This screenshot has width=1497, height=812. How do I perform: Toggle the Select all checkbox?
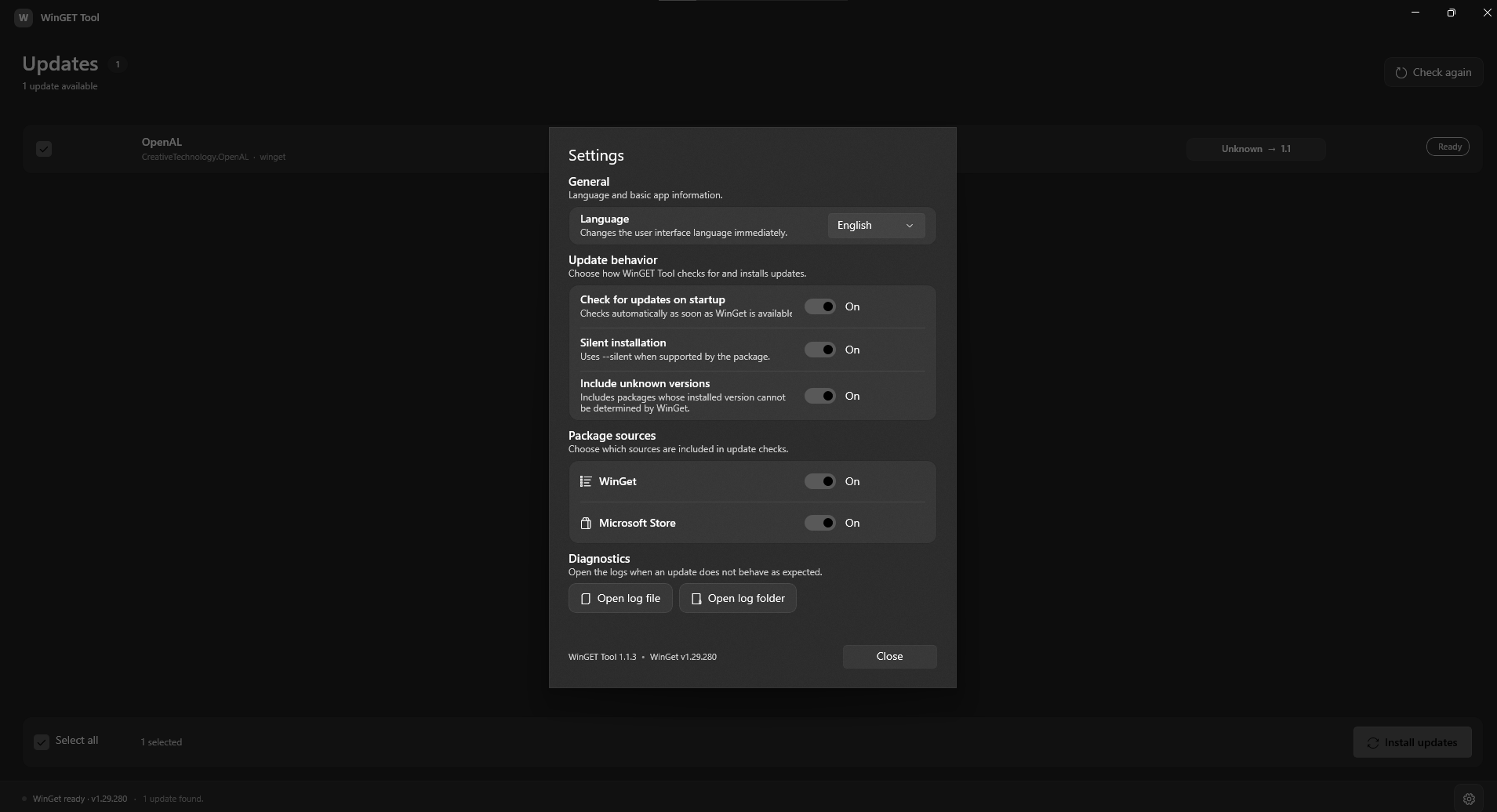pos(42,741)
